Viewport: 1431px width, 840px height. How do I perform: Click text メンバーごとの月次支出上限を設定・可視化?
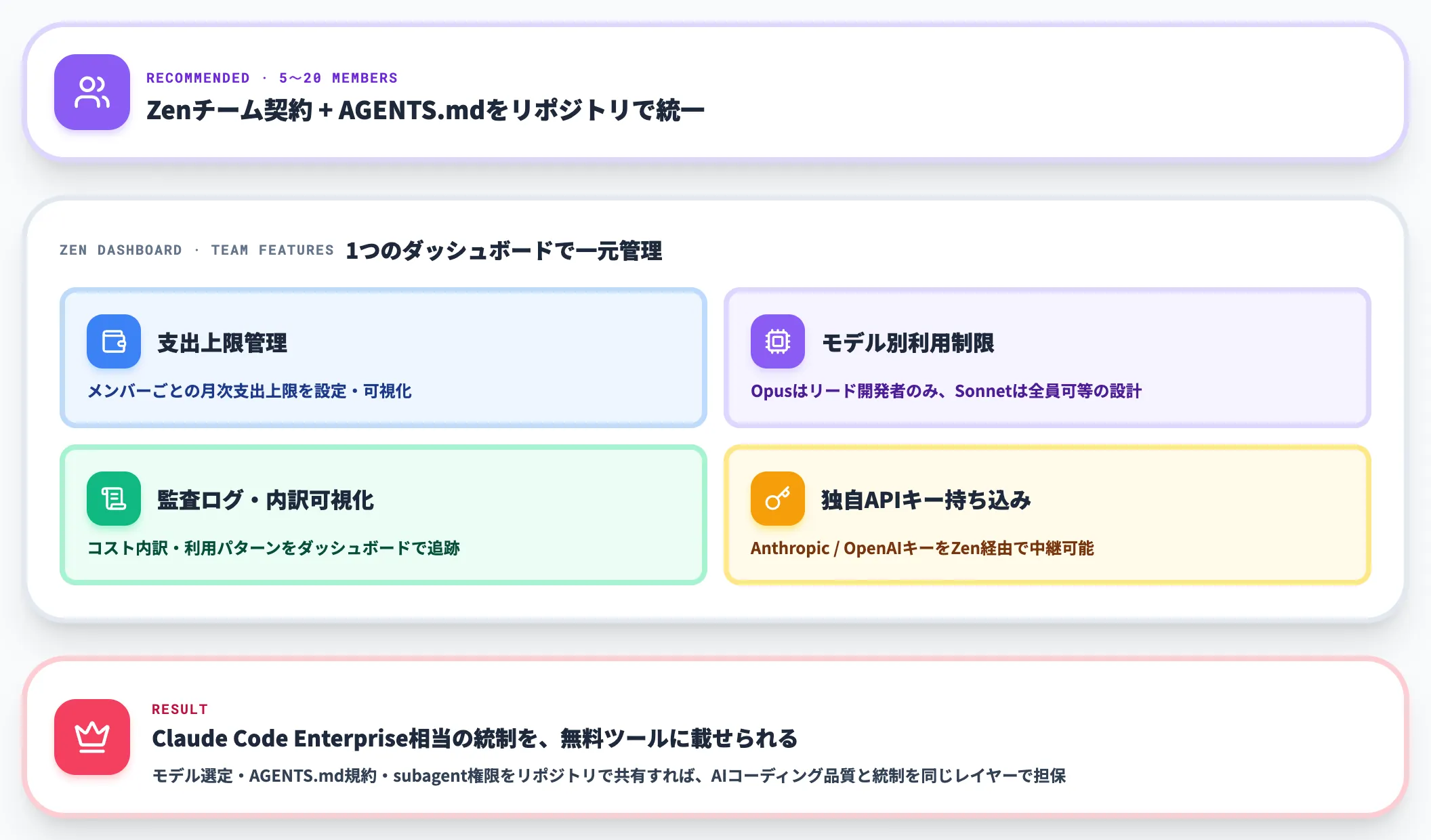[249, 391]
